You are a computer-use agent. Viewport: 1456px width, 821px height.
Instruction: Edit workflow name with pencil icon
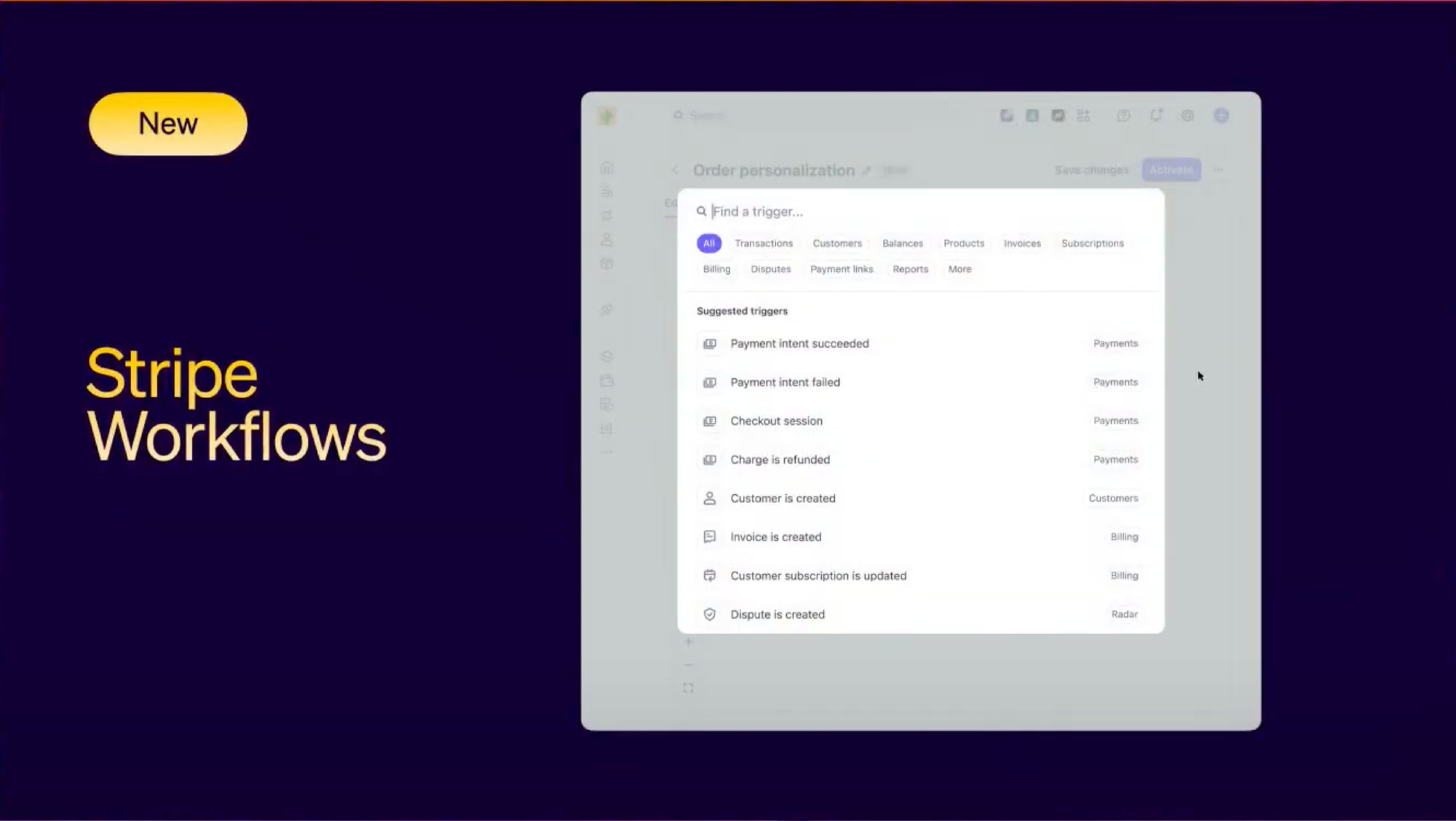tap(866, 171)
